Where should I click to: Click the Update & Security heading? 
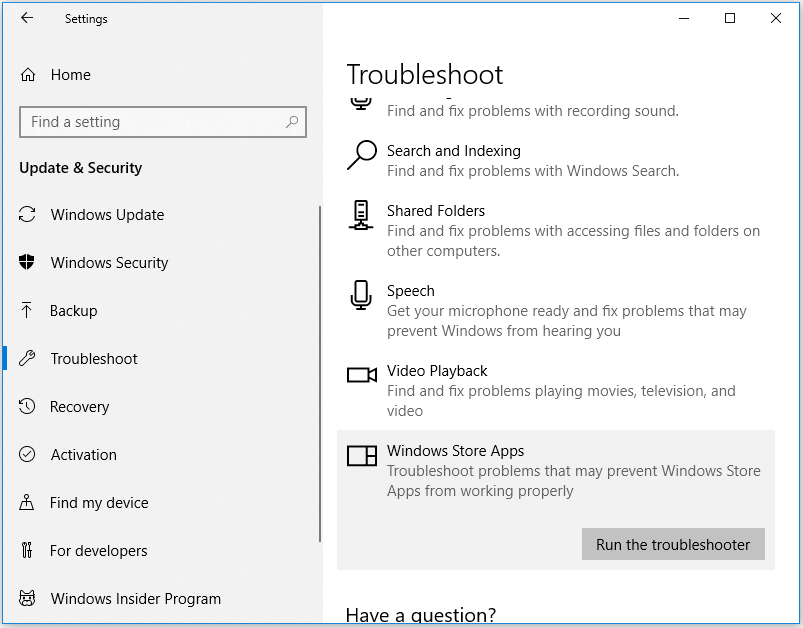pyautogui.click(x=80, y=168)
